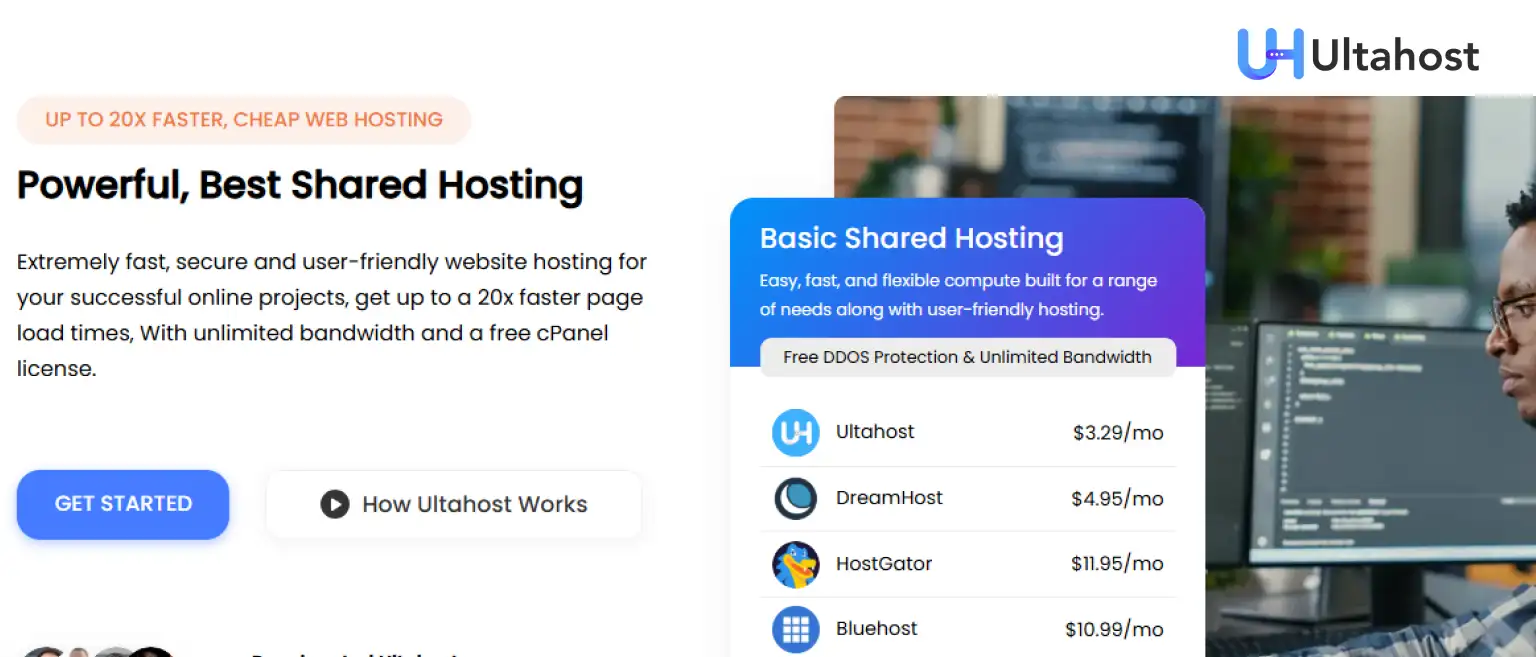Click the Bluehost grid logo icon
This screenshot has width=1536, height=657.
(x=796, y=629)
